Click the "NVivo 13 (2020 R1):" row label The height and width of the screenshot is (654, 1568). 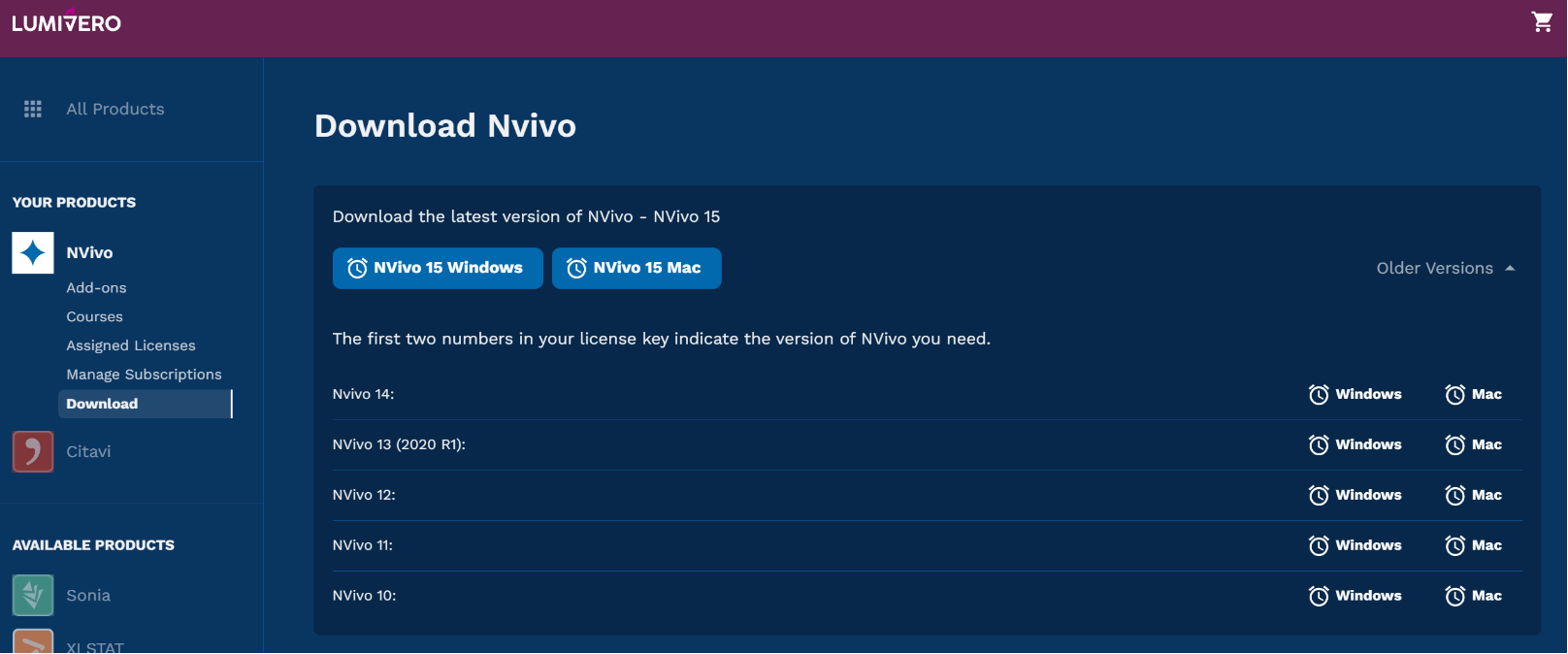399,444
